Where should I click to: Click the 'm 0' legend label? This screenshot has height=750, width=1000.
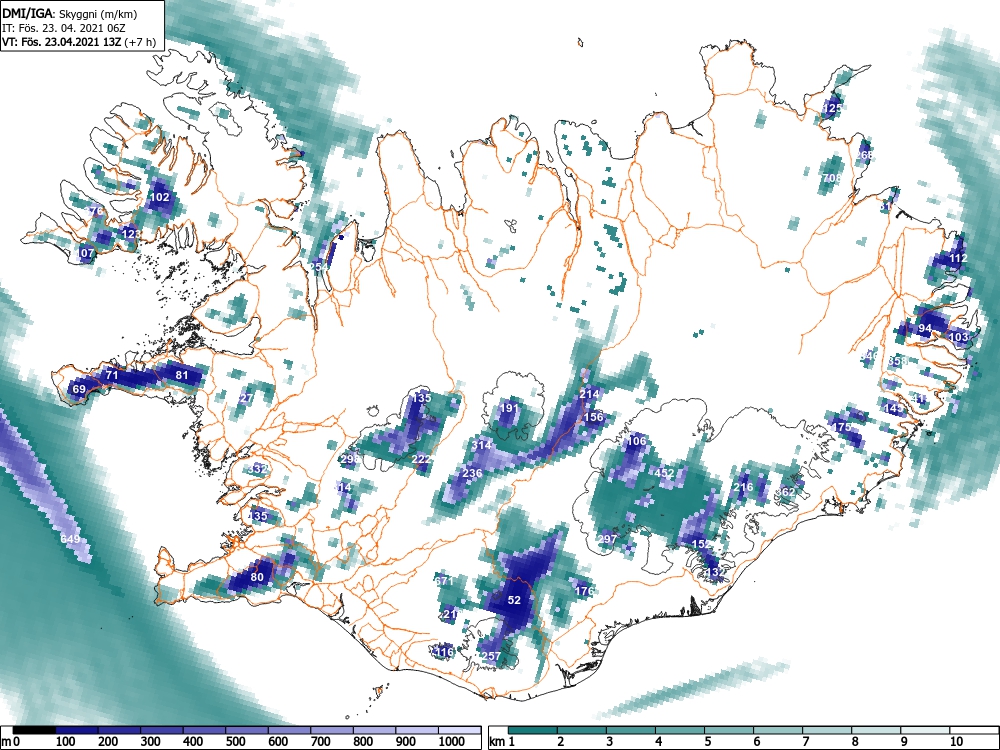(x=11, y=742)
